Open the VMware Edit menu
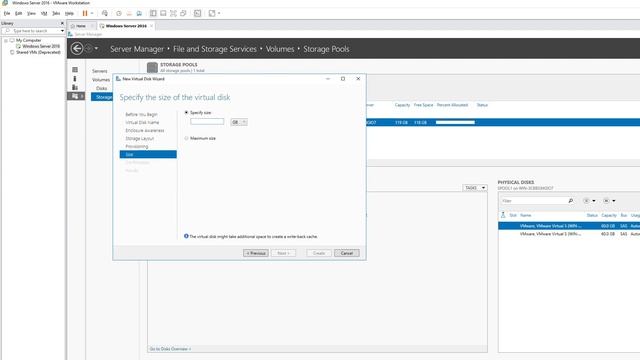 coord(18,13)
